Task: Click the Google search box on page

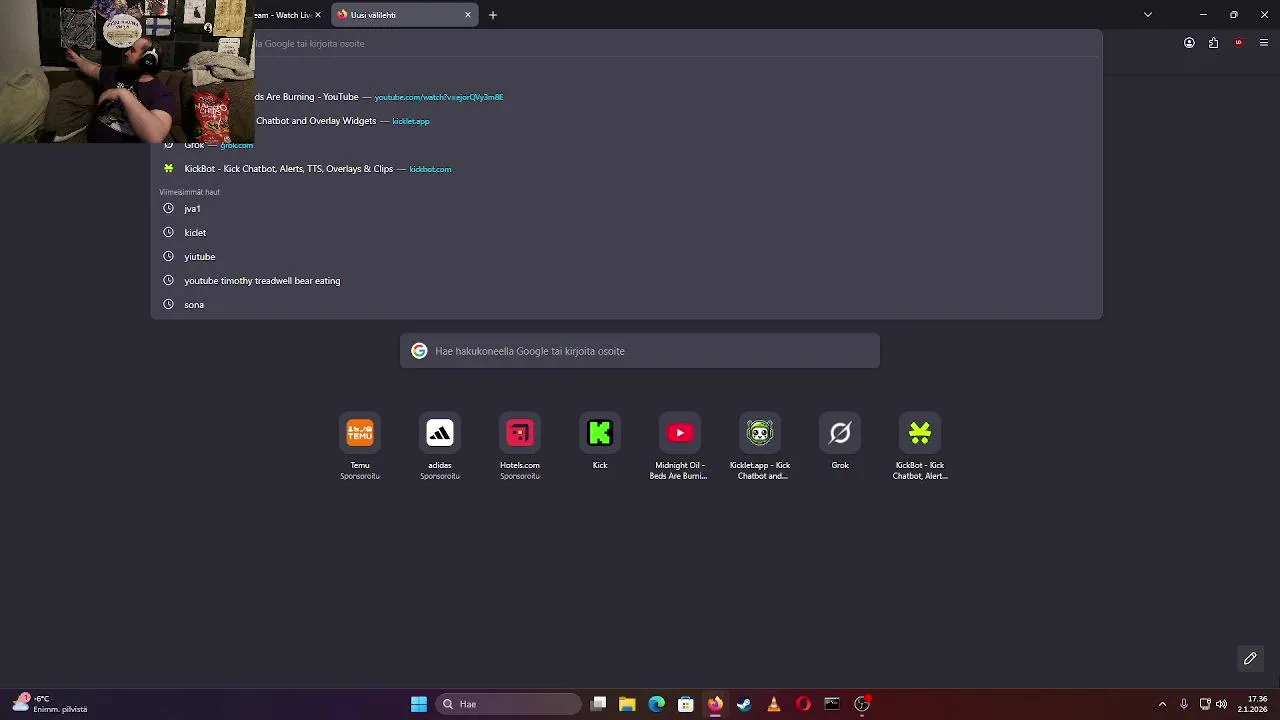Action: (x=640, y=351)
